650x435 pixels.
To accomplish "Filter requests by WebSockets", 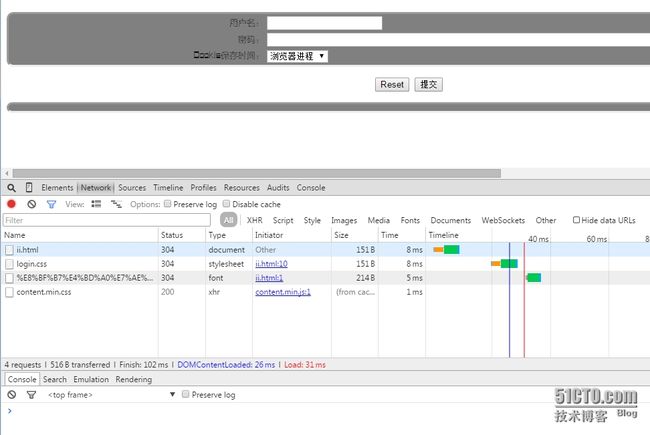I will 503,220.
